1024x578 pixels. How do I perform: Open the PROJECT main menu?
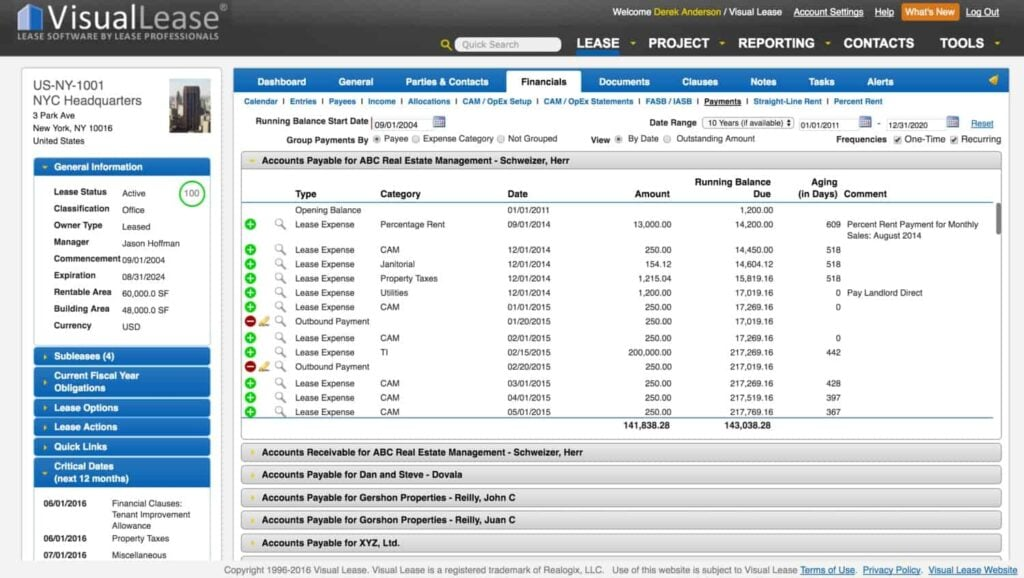679,43
